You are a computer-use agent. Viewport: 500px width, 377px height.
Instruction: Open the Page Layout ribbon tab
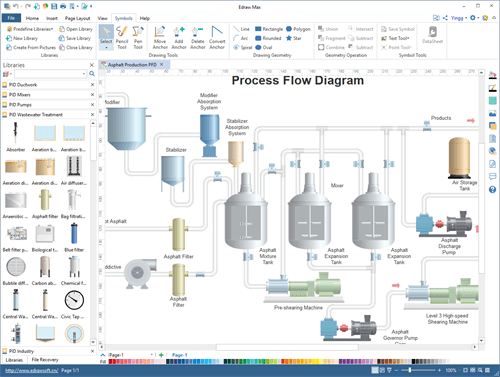tap(77, 18)
